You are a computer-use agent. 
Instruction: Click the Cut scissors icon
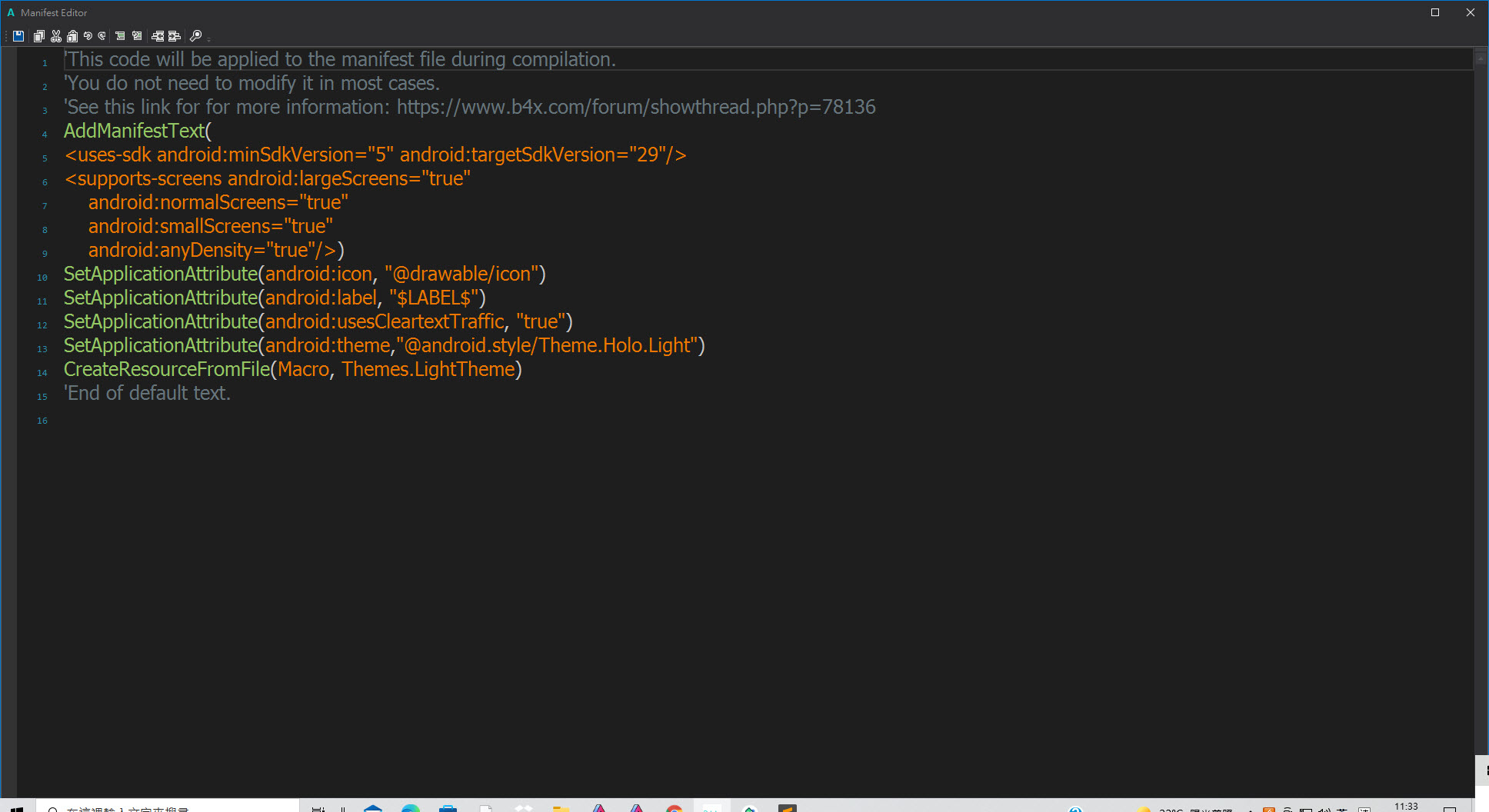tap(55, 35)
